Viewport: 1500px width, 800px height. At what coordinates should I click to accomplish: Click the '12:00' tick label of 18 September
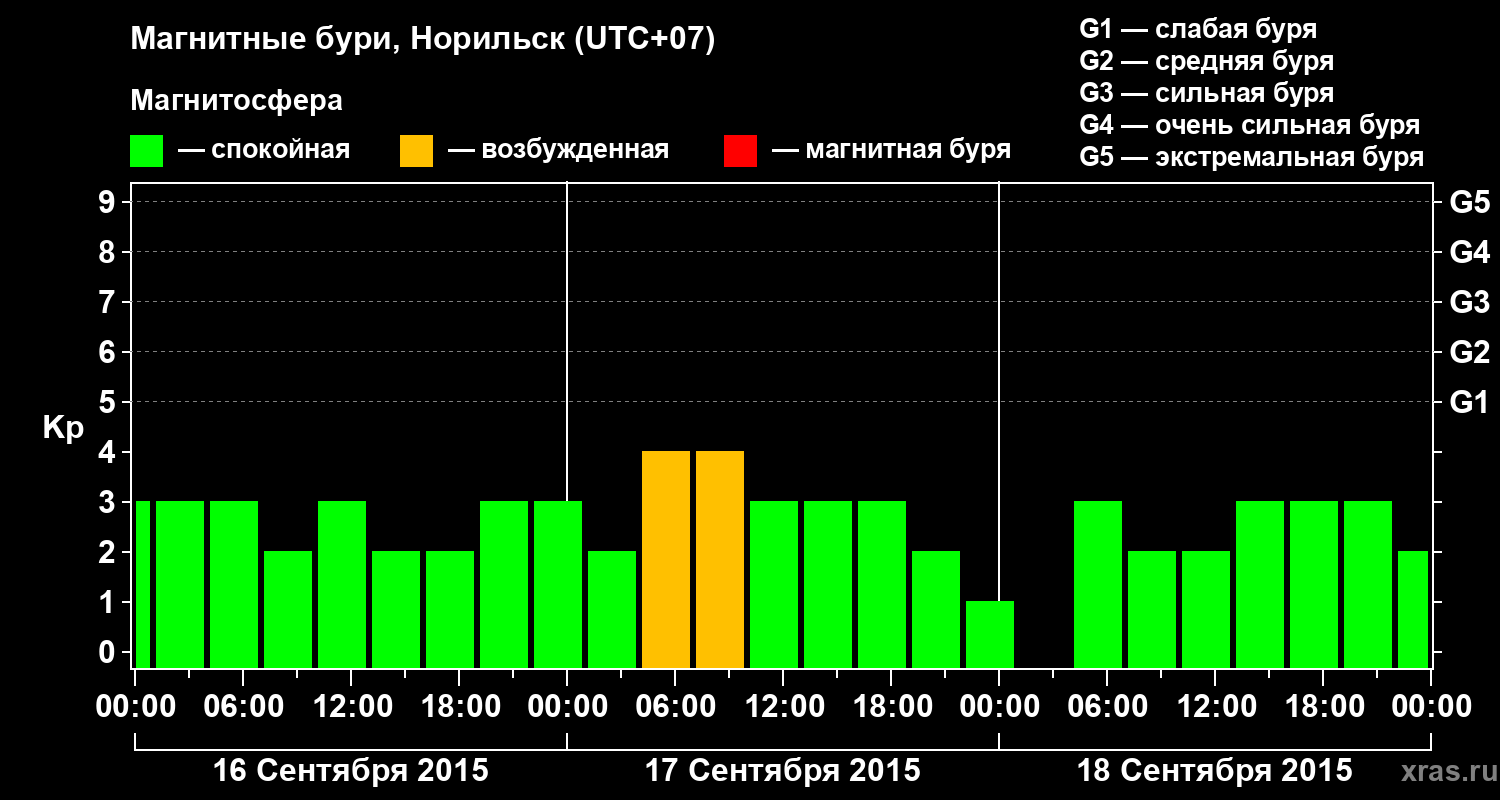[x=1215, y=707]
